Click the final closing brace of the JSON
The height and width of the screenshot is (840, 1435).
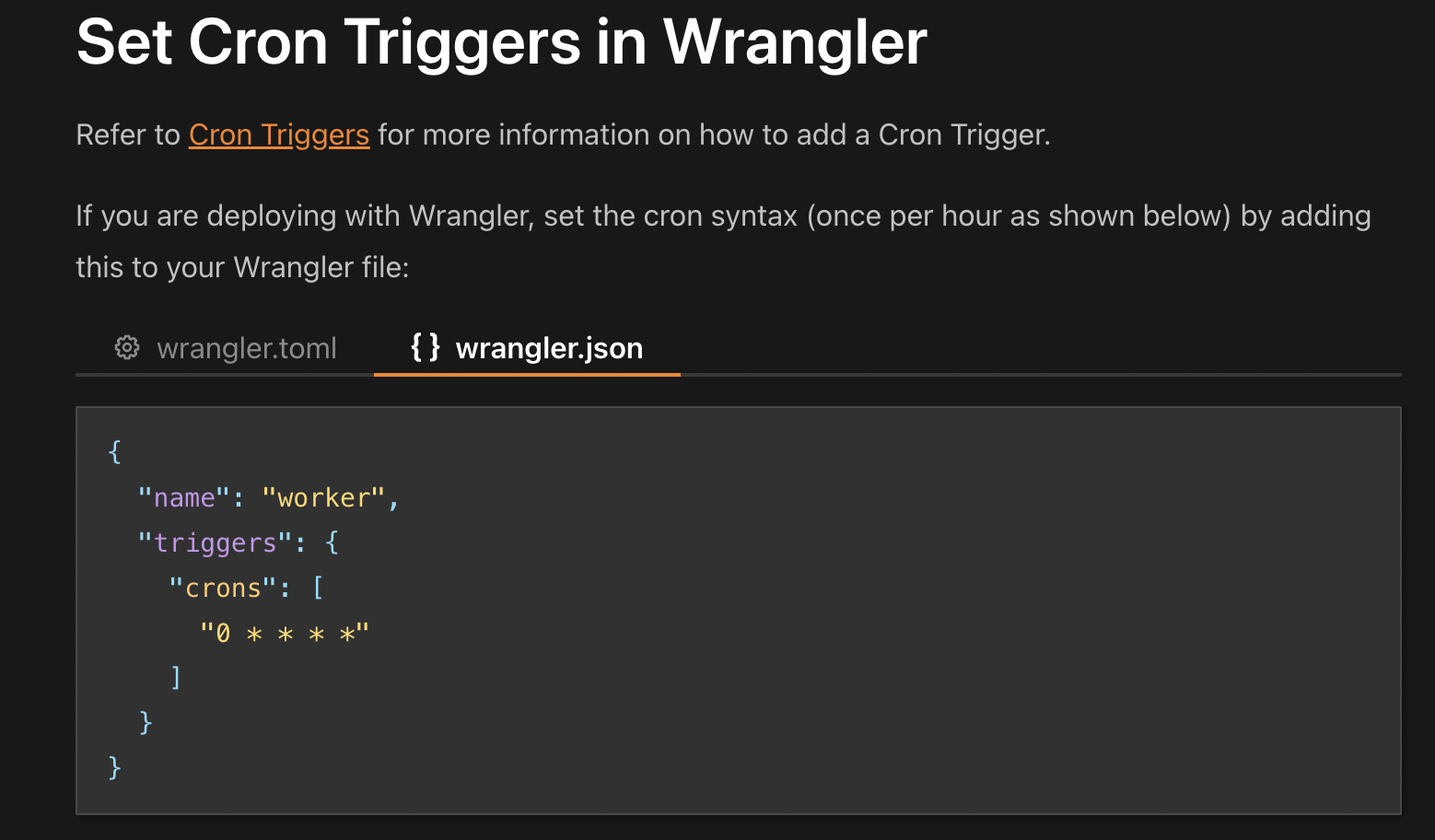tap(115, 767)
